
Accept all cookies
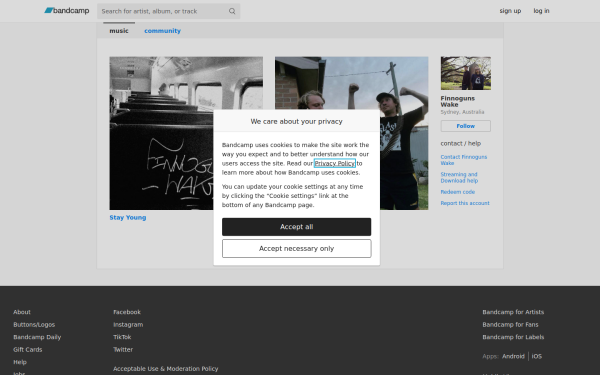(x=296, y=227)
